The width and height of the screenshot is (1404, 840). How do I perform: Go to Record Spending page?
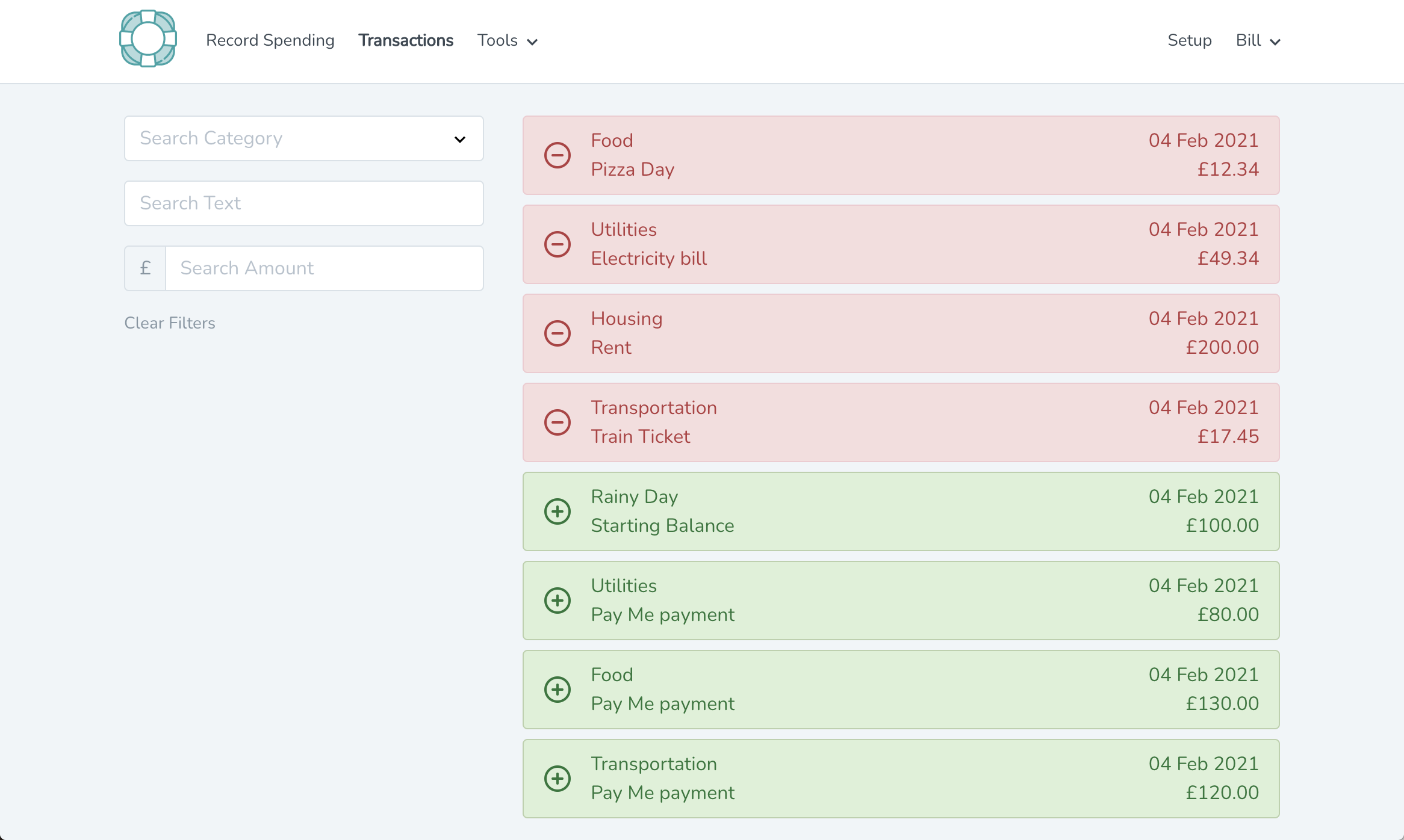[x=270, y=40]
